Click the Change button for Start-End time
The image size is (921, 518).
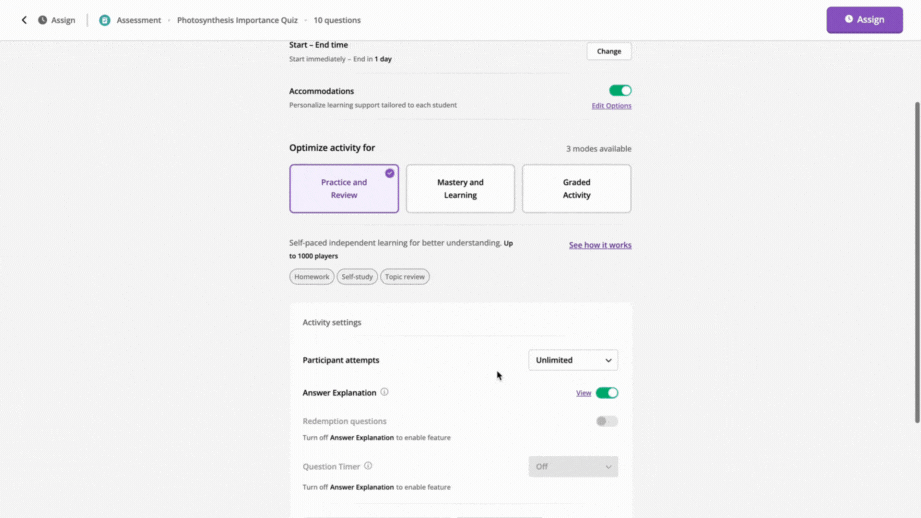(x=609, y=51)
